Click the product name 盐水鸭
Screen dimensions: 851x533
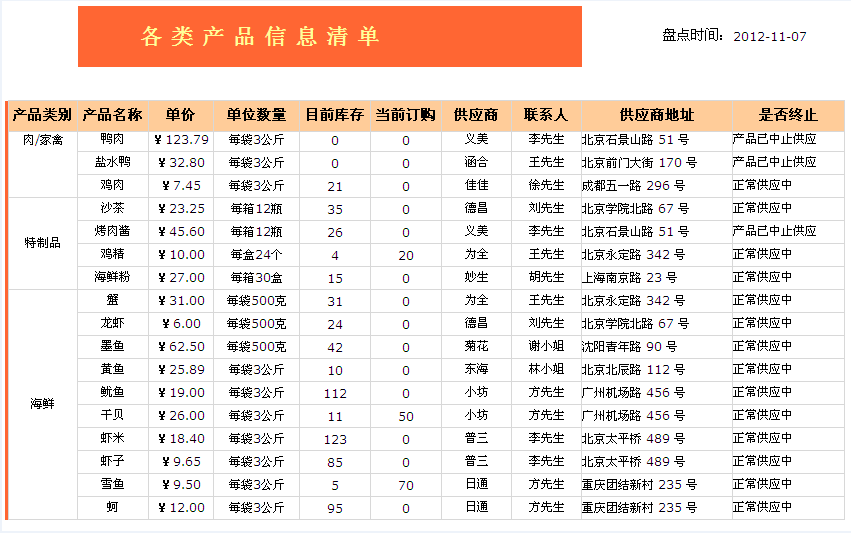(x=112, y=162)
